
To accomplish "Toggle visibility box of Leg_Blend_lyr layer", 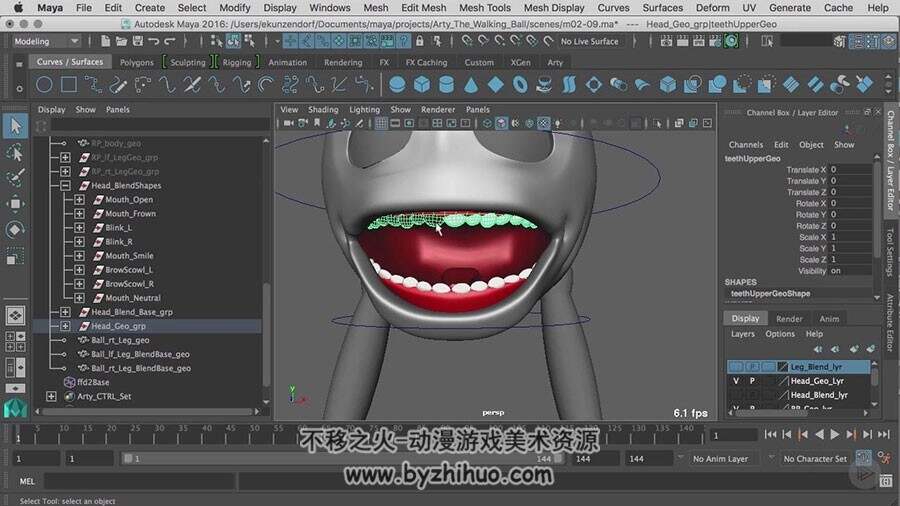I will point(736,366).
